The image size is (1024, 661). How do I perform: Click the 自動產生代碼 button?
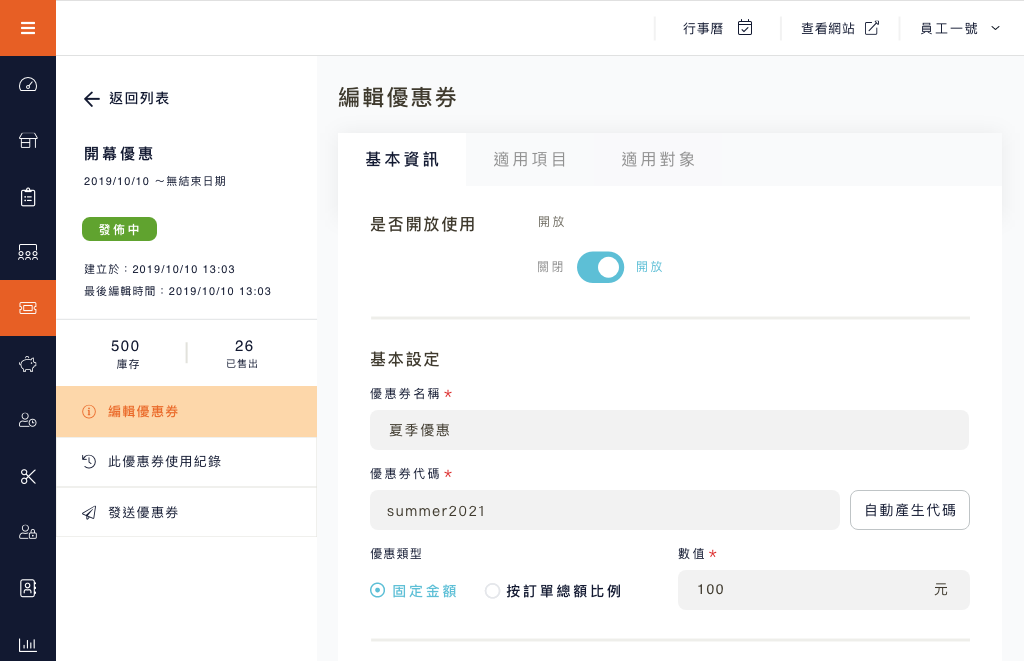(910, 510)
